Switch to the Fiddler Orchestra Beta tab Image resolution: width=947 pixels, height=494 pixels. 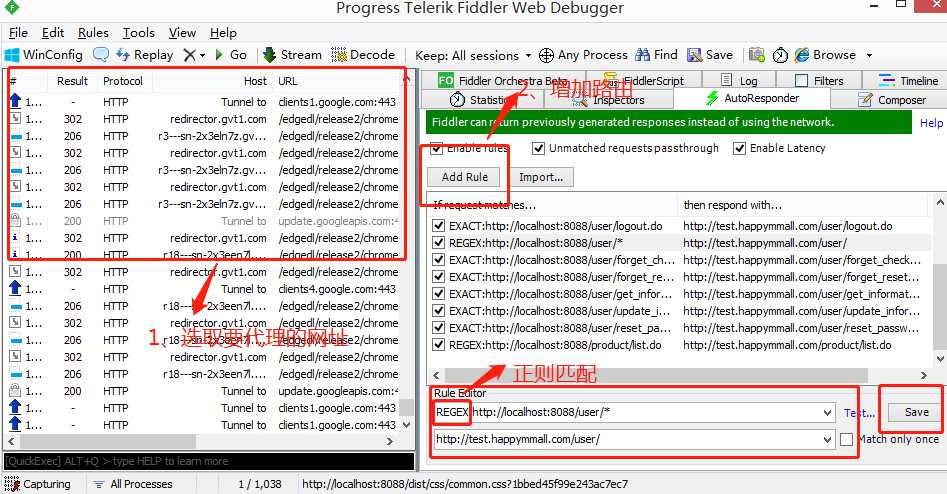click(x=503, y=80)
